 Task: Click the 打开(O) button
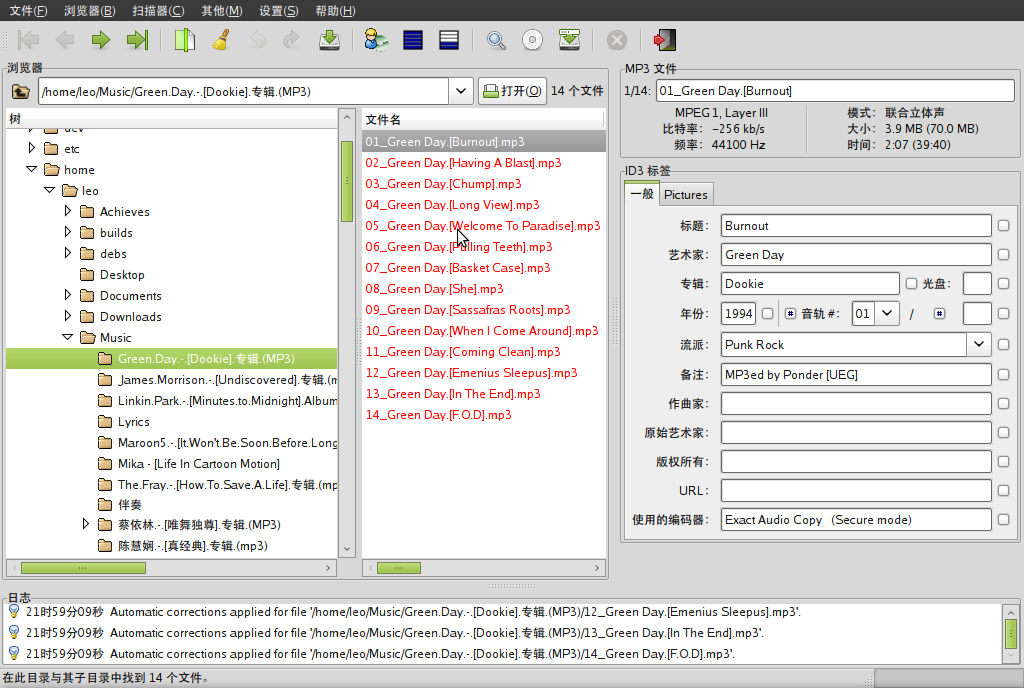[x=513, y=91]
